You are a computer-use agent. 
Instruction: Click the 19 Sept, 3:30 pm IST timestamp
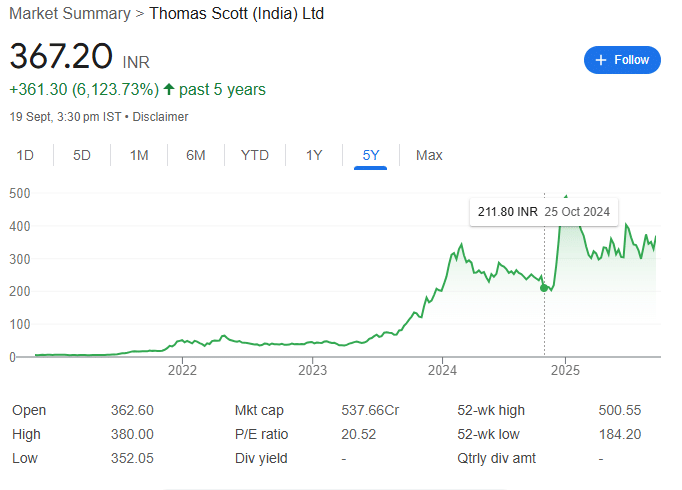click(x=65, y=117)
